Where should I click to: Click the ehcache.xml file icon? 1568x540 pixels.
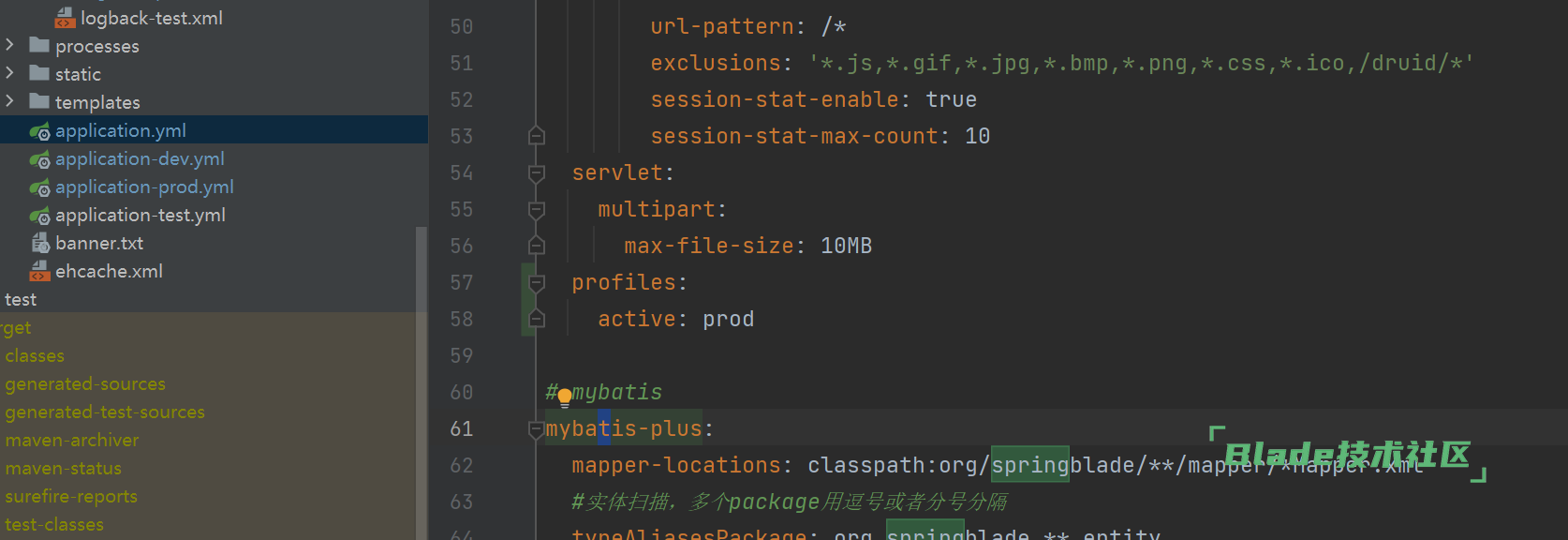39,272
